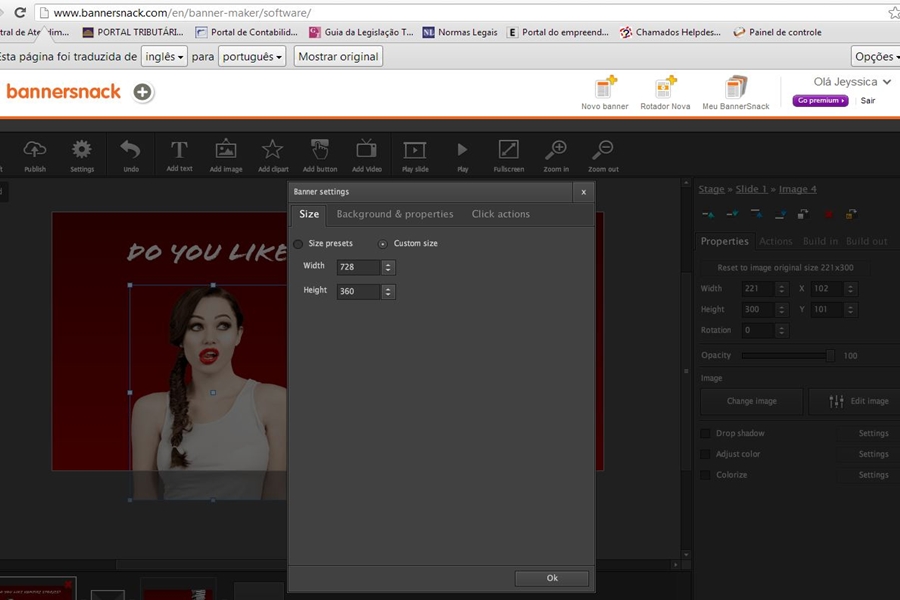
Task: Click the Mostrar original button
Action: click(x=338, y=56)
